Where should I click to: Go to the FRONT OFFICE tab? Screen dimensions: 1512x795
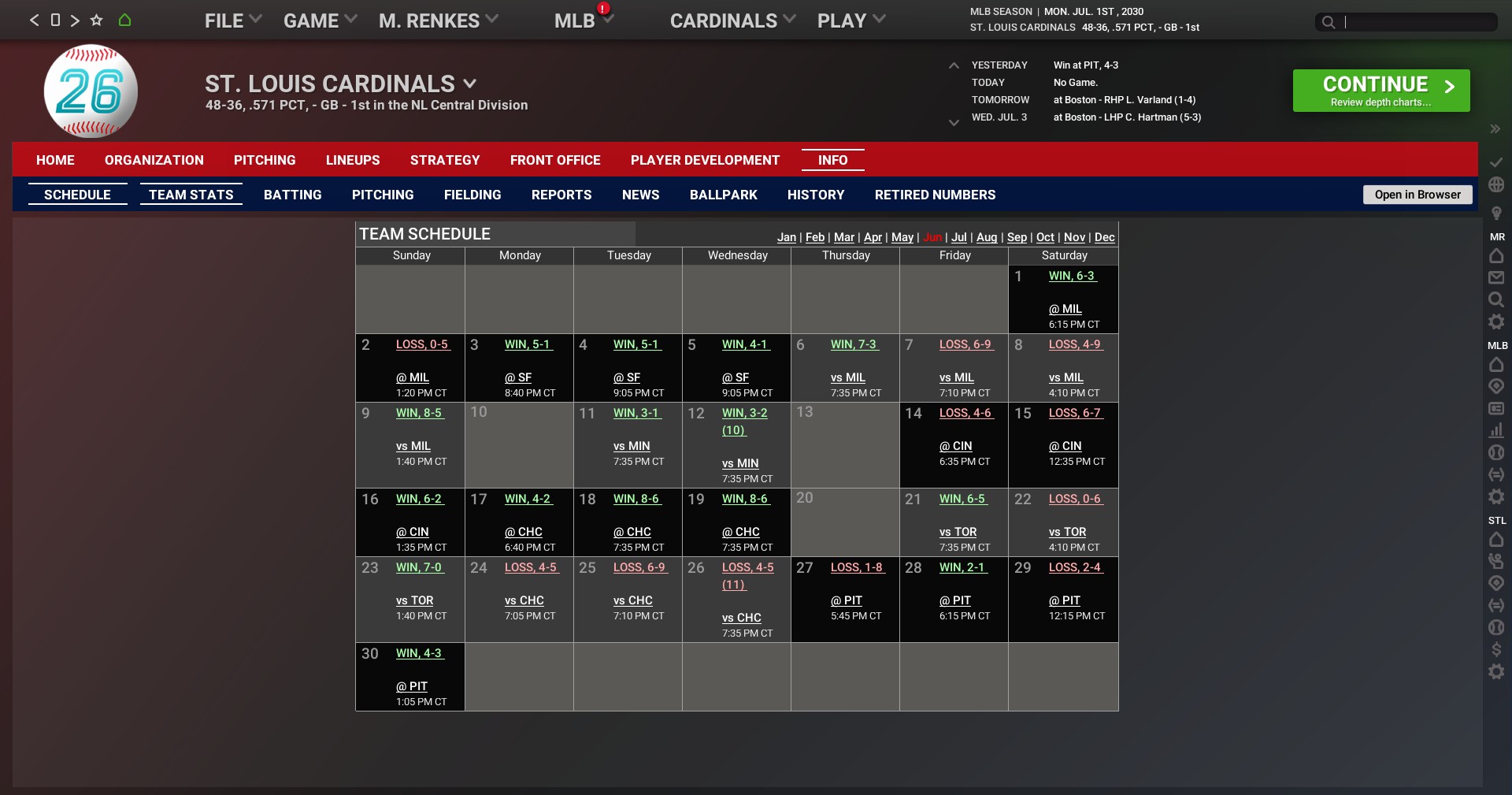click(x=555, y=160)
